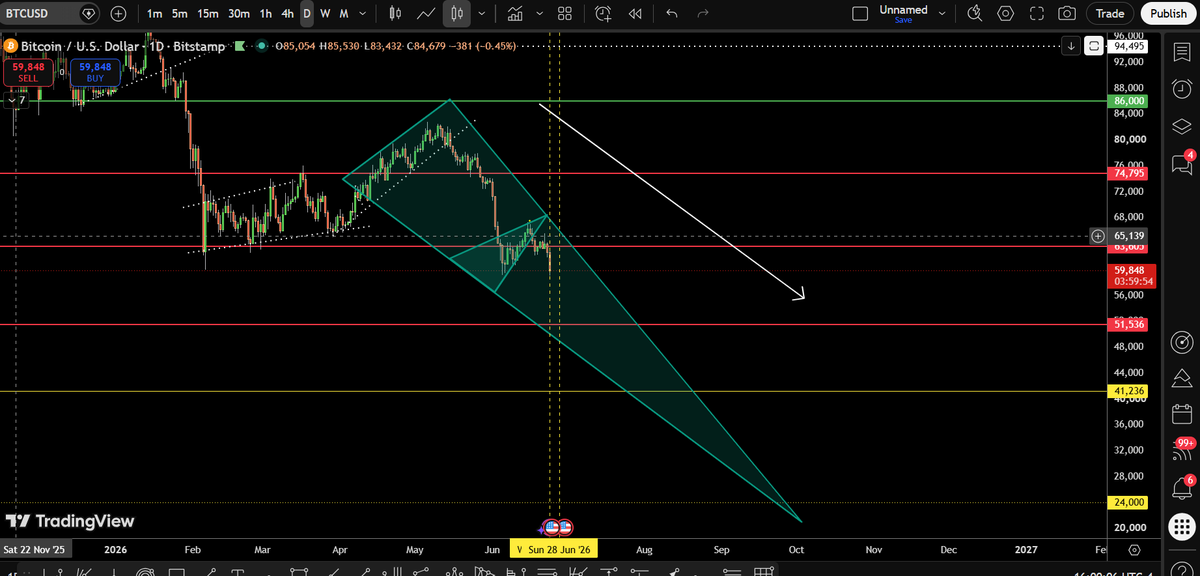Open indicator templates grid icon
This screenshot has height=576, width=1200.
pos(564,14)
